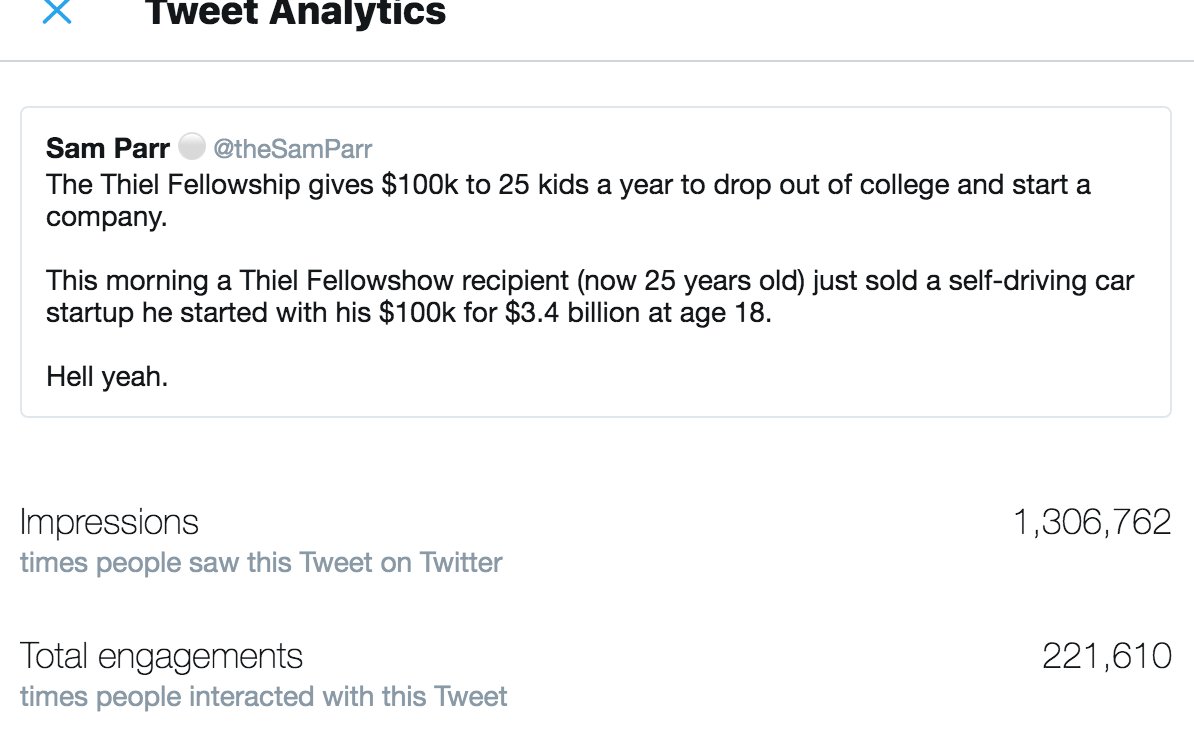Click the 1,306,762 impressions count
Viewport: 1194px width, 744px height.
click(1091, 522)
